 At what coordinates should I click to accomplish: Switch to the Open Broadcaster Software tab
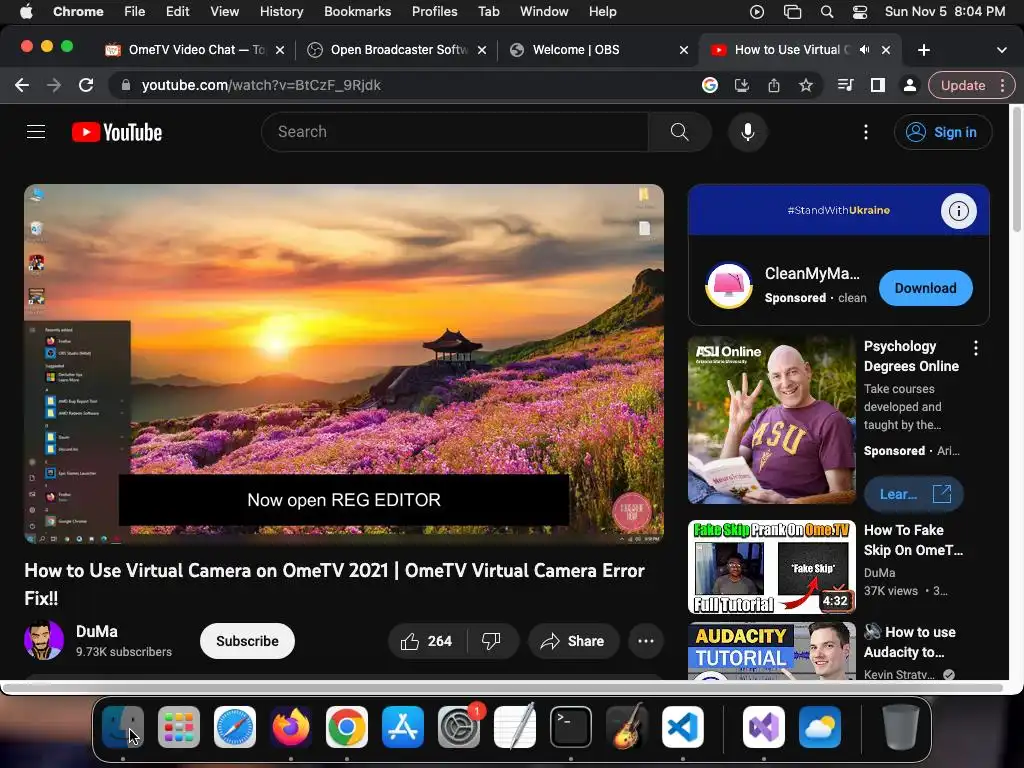click(396, 50)
